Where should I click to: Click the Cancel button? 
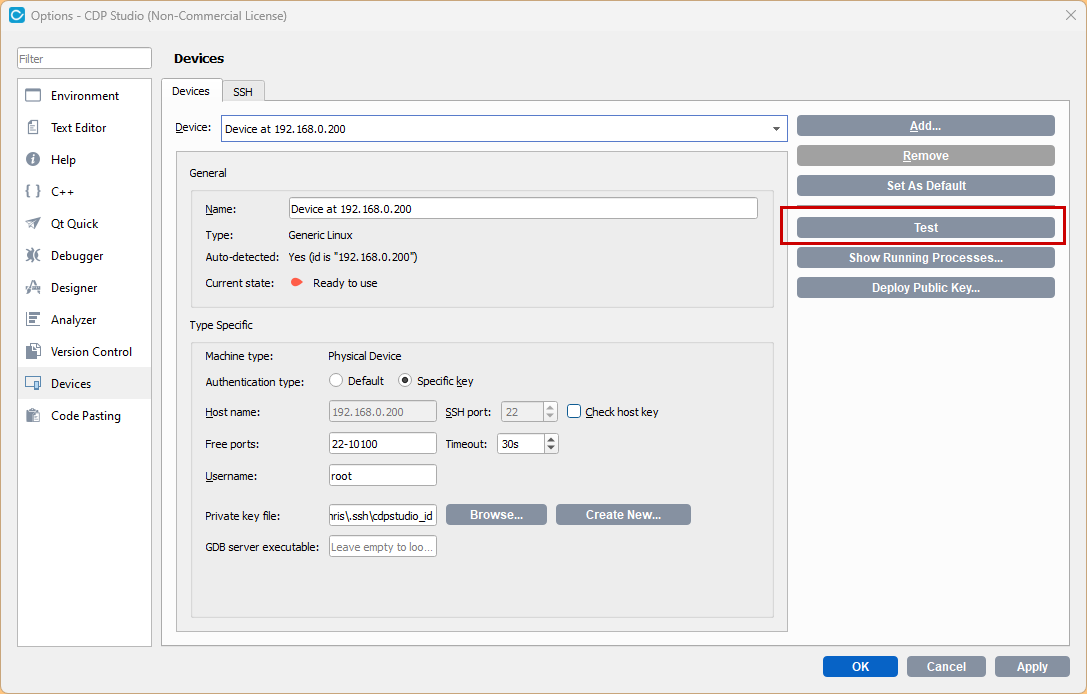tap(946, 666)
